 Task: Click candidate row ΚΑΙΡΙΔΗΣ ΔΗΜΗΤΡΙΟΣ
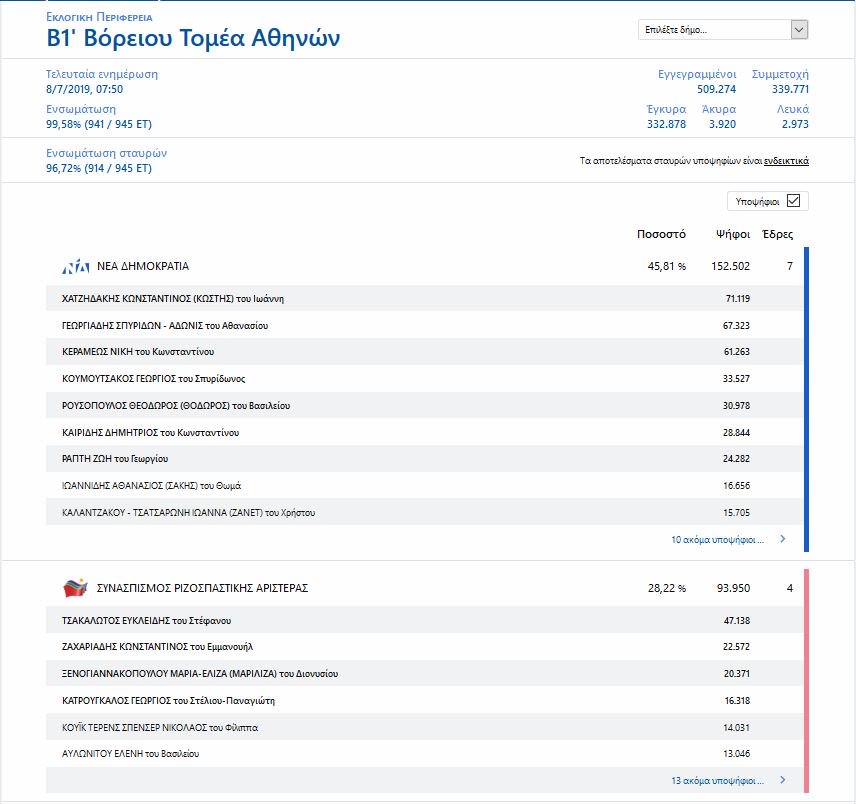pyautogui.click(x=424, y=432)
